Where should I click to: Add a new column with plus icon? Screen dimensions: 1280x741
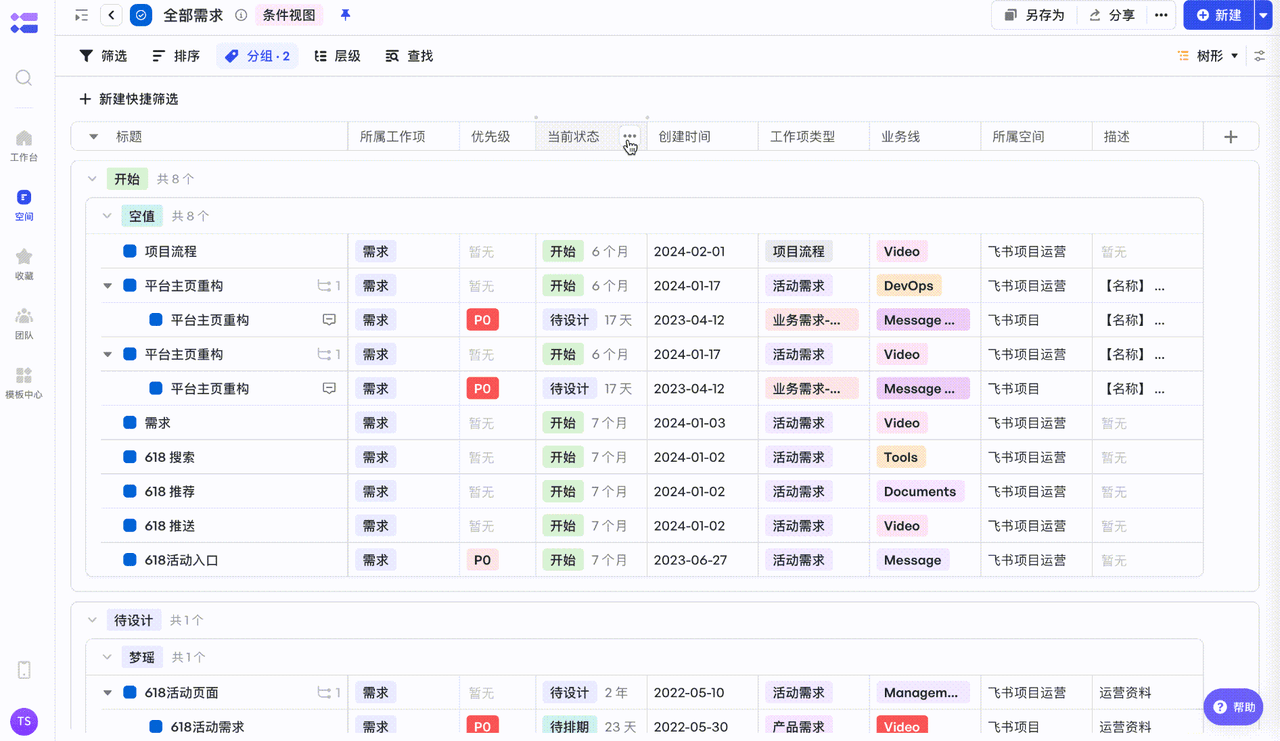[x=1231, y=137]
